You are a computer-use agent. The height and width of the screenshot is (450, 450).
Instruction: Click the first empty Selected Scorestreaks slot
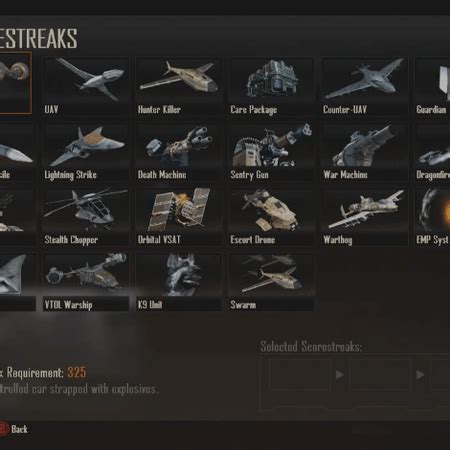[x=299, y=374]
